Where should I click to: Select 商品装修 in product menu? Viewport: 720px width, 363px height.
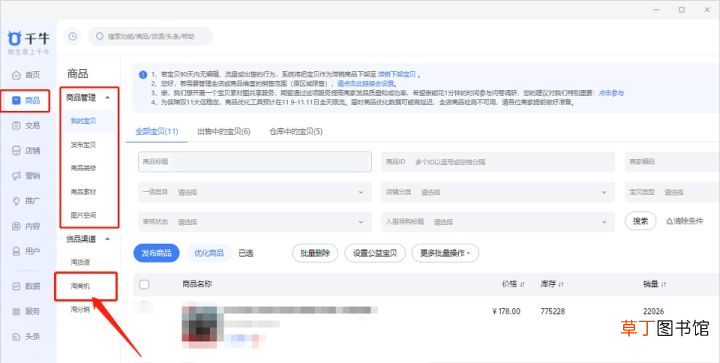(x=84, y=168)
